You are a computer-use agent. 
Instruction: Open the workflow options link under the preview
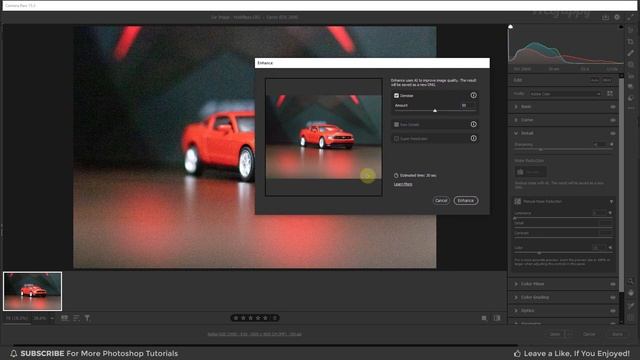pos(254,334)
